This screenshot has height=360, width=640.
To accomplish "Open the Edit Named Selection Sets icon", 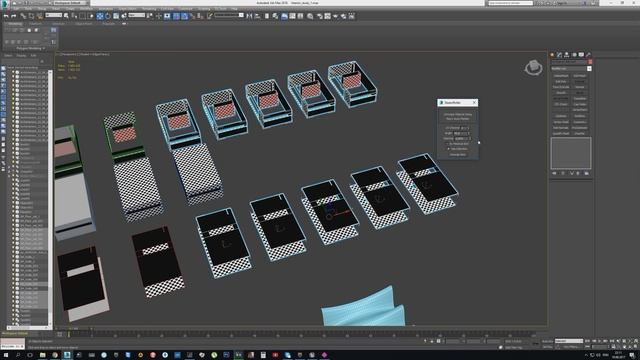I will 209,16.
